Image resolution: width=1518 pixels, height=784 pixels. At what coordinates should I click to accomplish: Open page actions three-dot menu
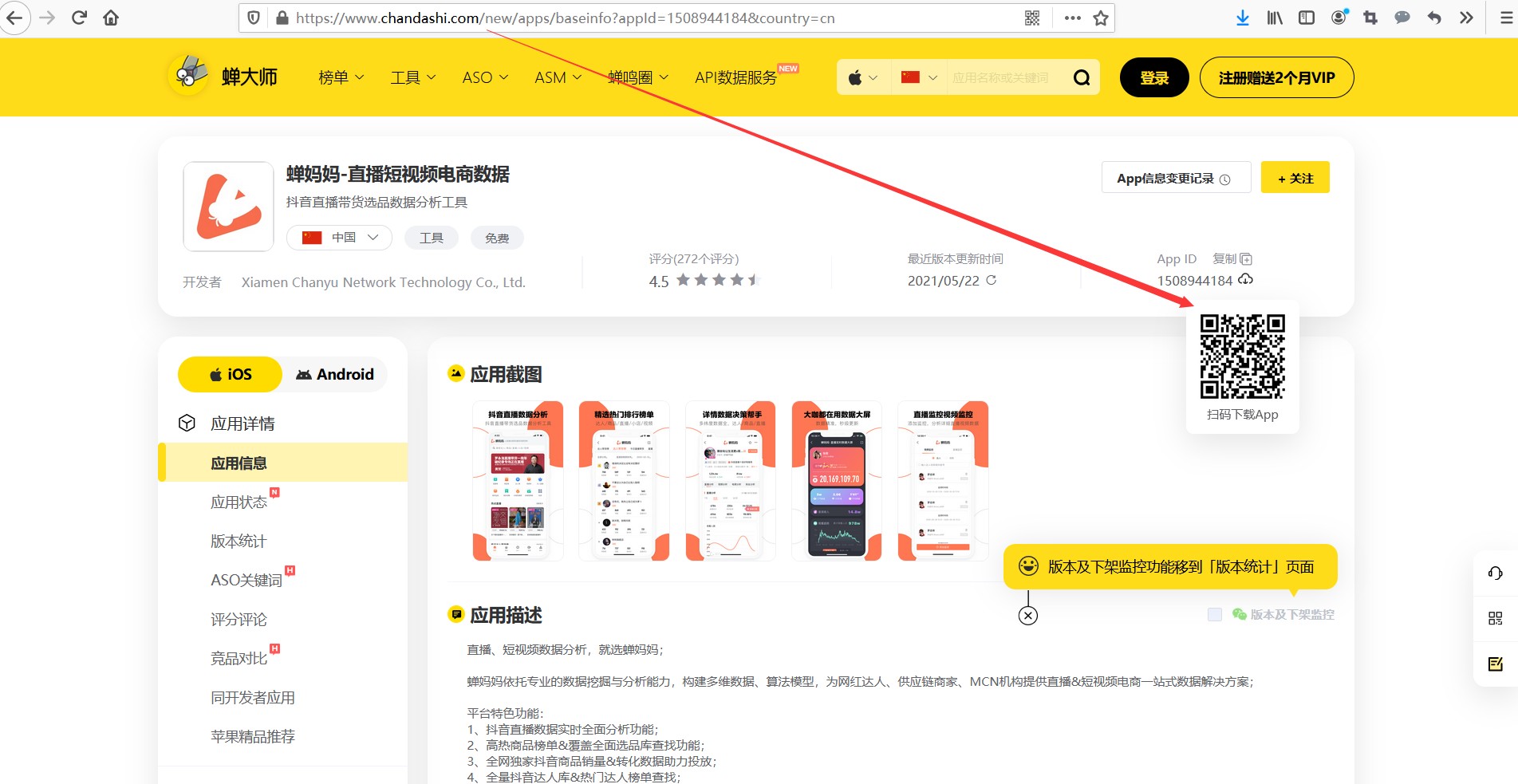coord(1073,18)
